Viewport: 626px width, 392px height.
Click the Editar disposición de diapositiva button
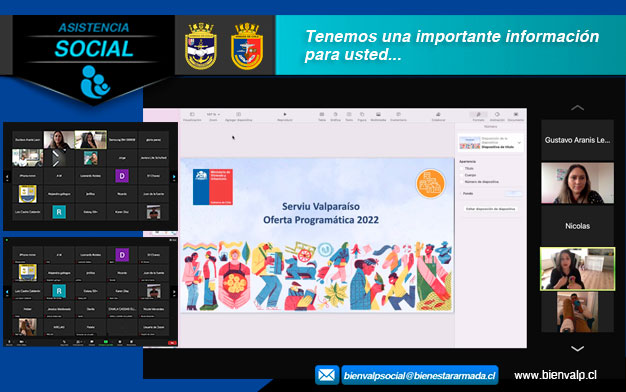click(490, 209)
